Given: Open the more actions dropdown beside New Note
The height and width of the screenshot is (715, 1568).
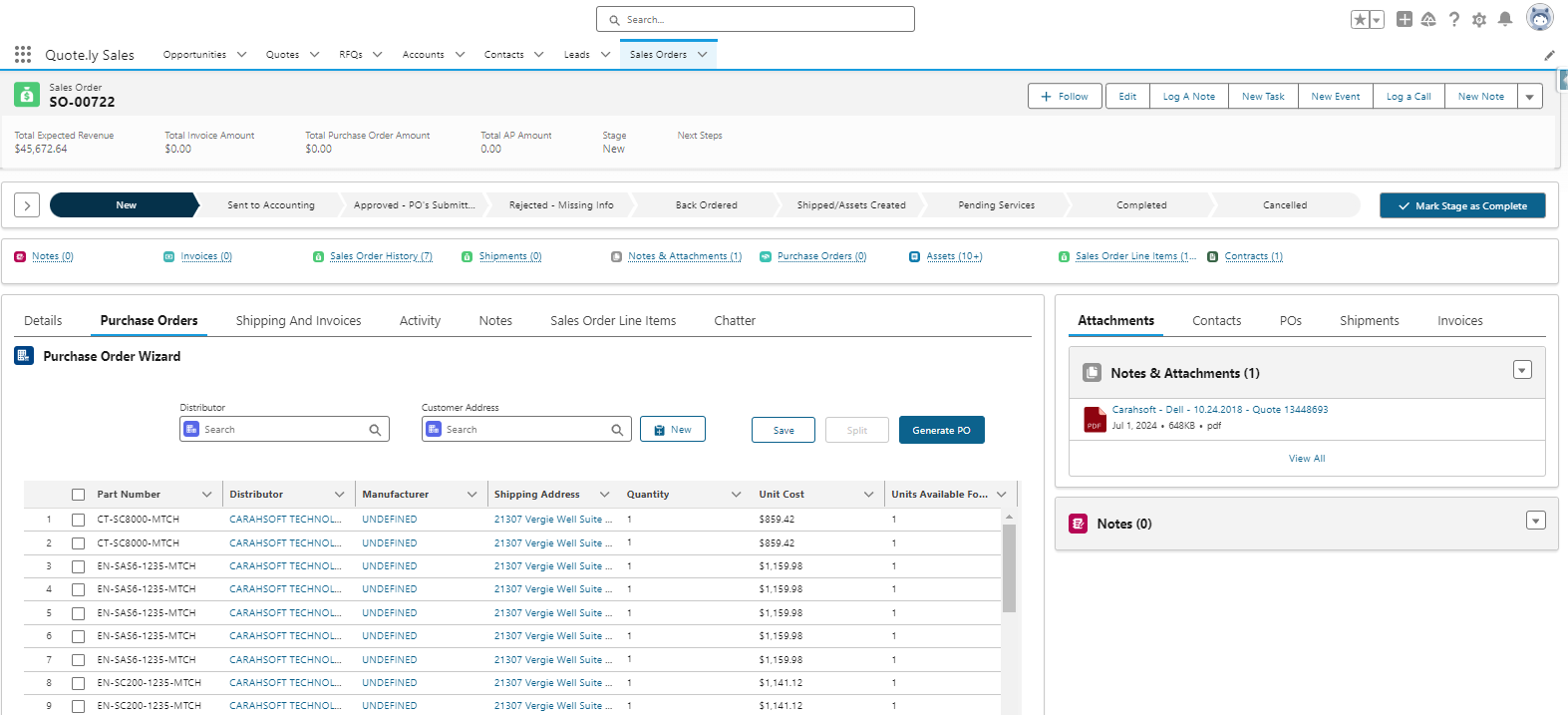Looking at the screenshot, I should click(x=1529, y=96).
